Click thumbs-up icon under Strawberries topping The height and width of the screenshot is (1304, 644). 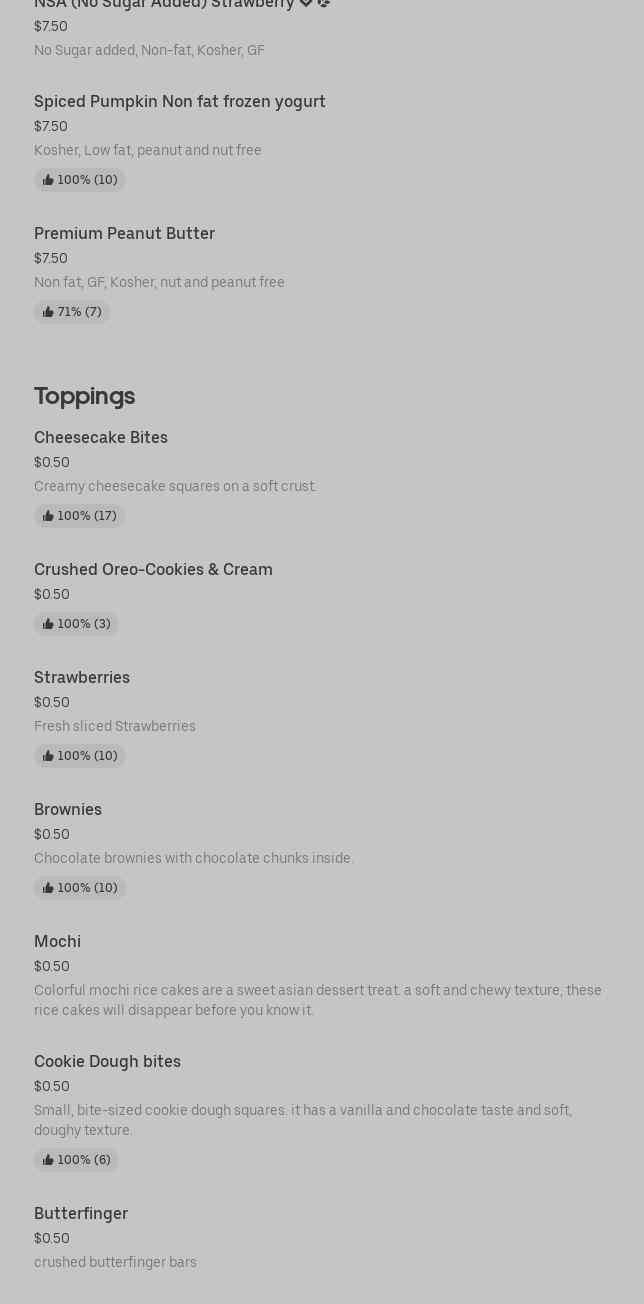(x=48, y=756)
